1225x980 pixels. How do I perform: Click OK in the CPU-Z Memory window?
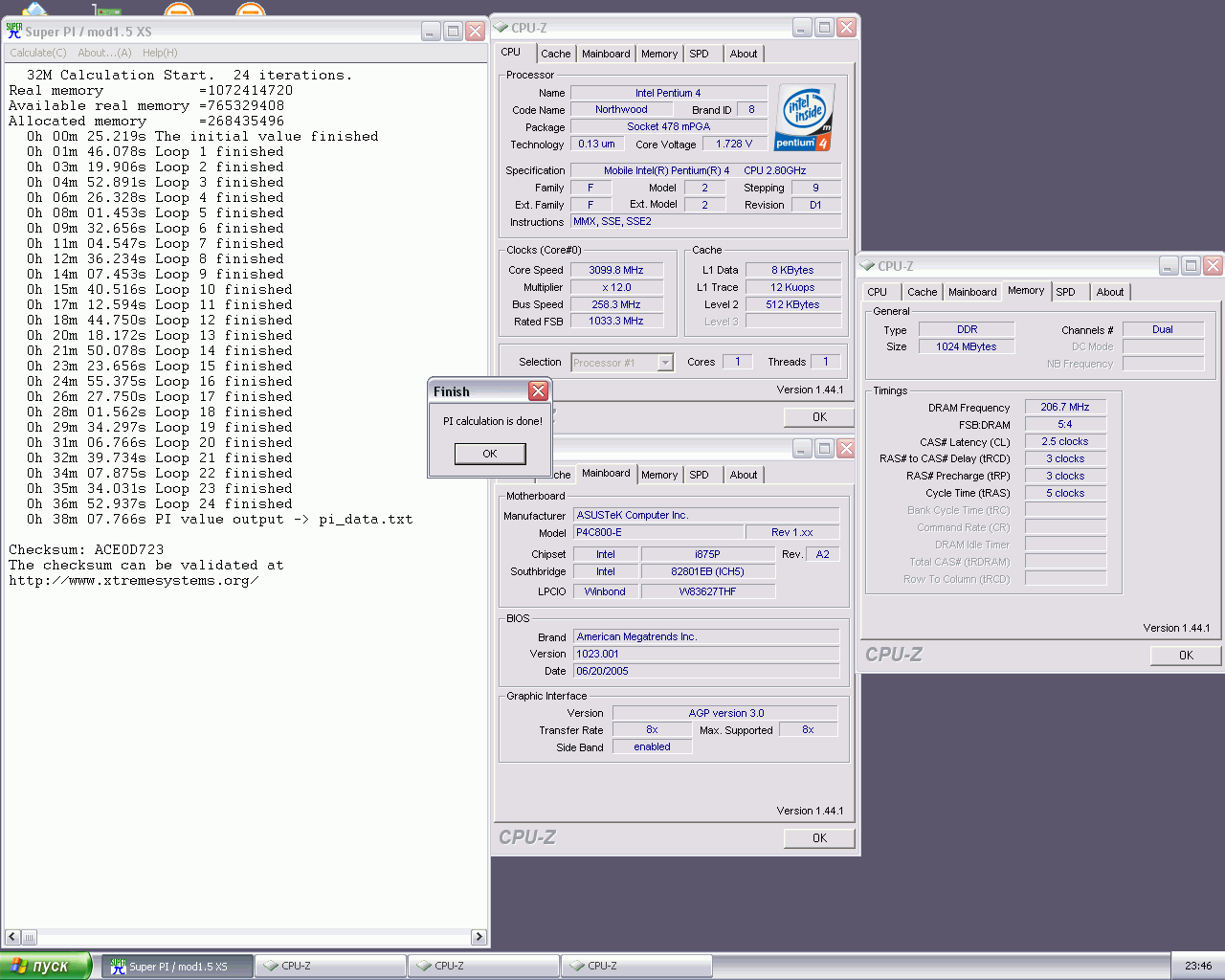pyautogui.click(x=1186, y=656)
